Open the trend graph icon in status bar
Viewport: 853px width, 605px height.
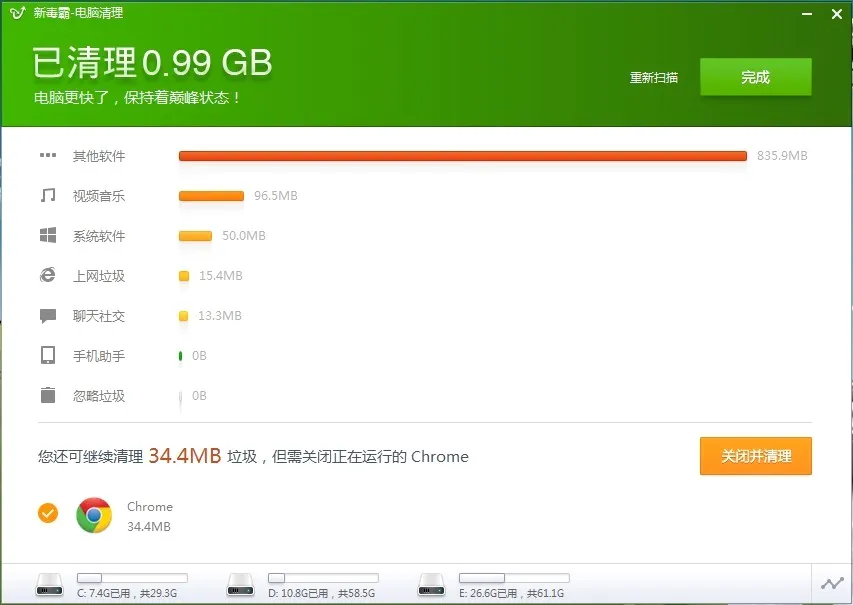point(832,584)
